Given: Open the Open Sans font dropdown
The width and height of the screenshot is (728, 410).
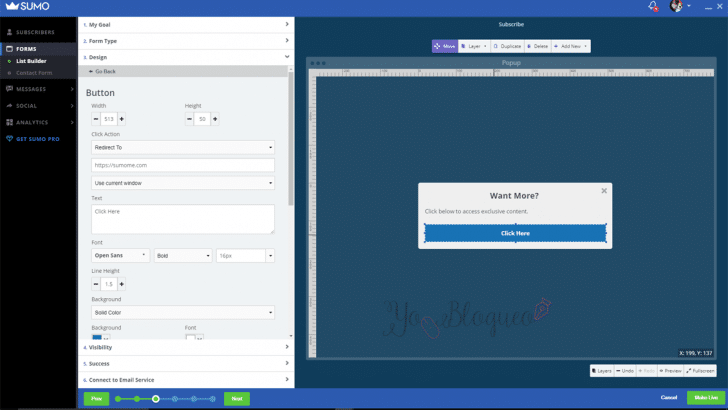Looking at the screenshot, I should (x=120, y=255).
